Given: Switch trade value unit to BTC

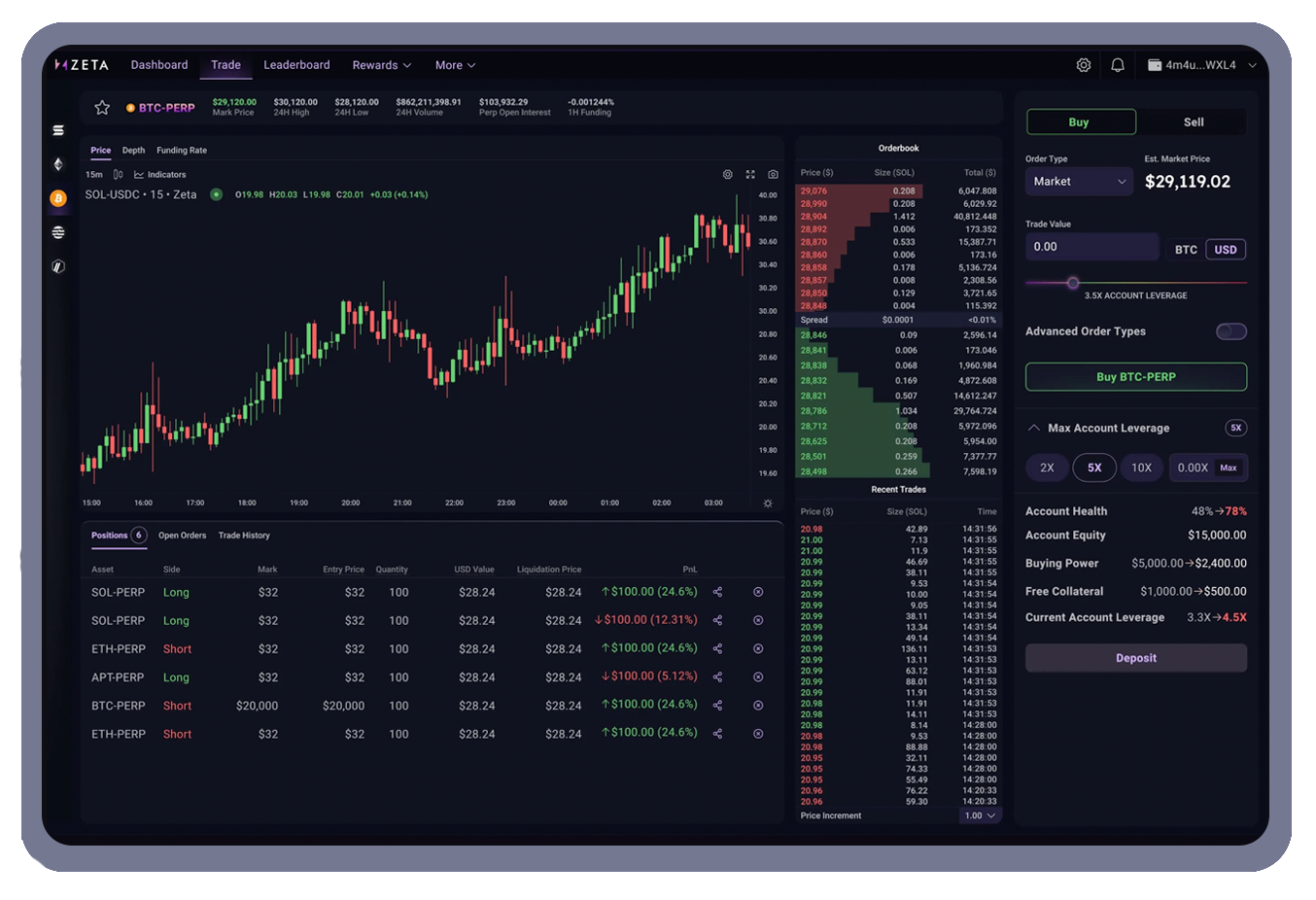Looking at the screenshot, I should point(1185,250).
